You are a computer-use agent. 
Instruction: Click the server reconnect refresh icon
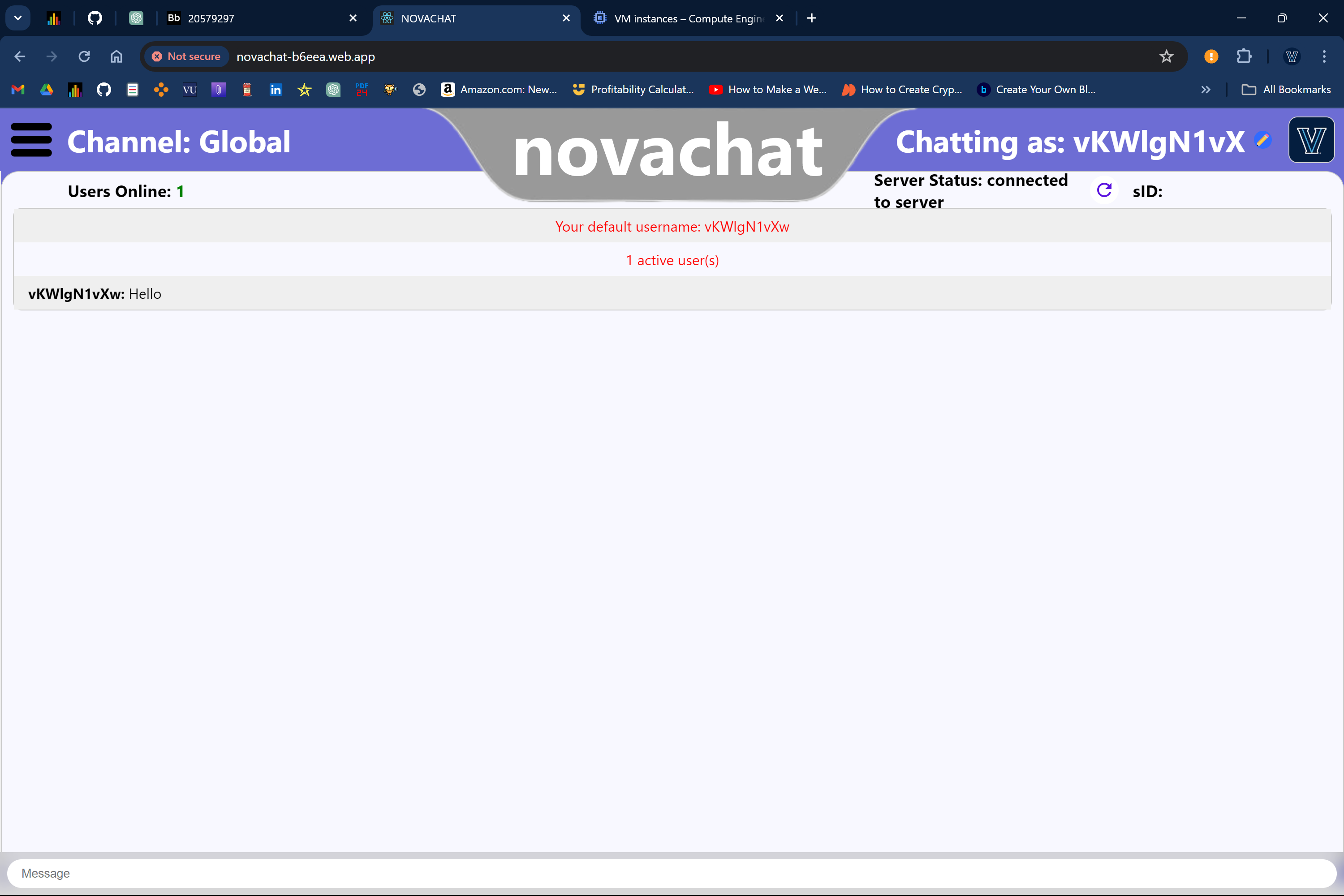point(1104,190)
